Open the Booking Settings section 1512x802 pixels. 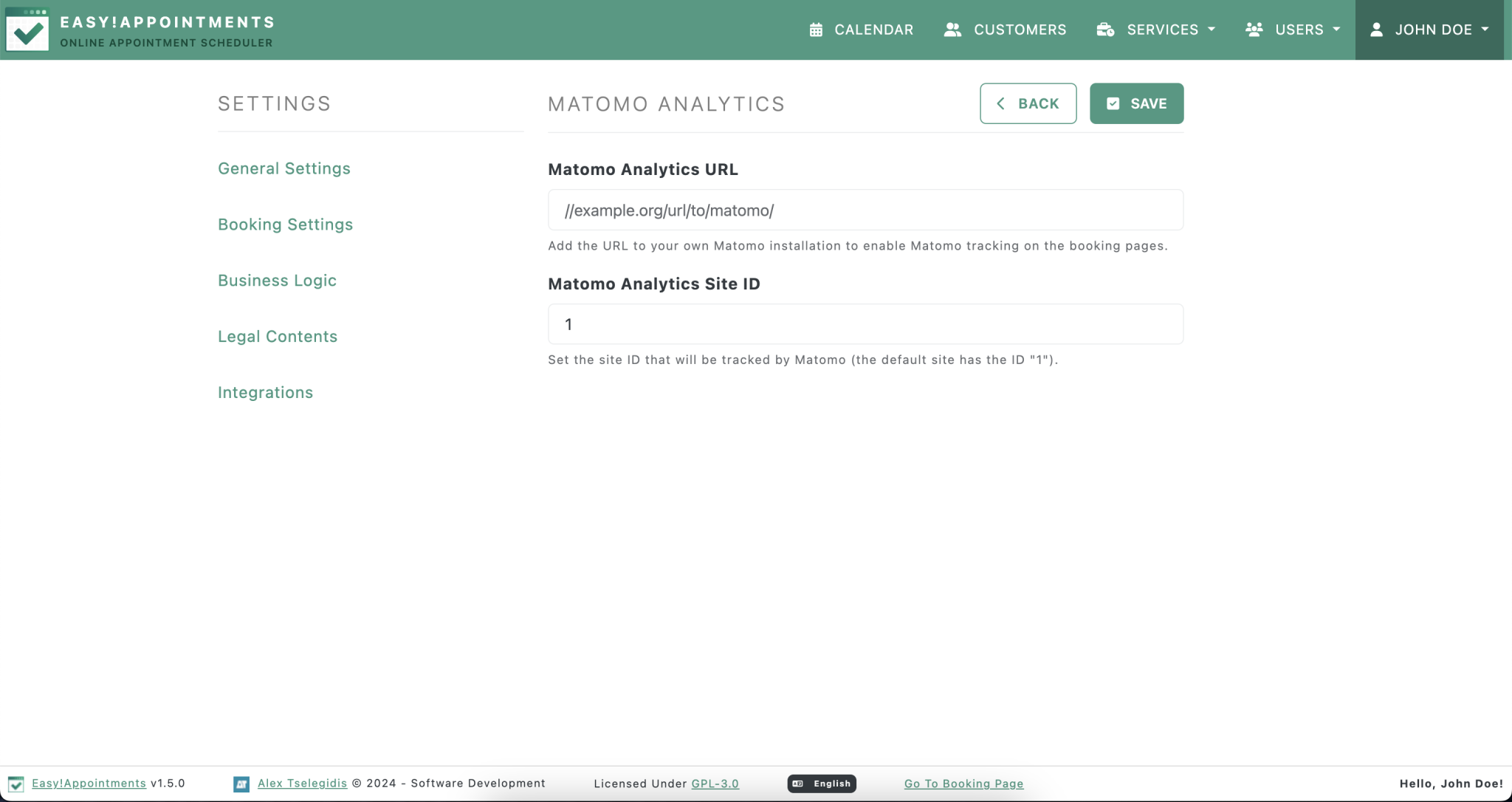[x=285, y=224]
